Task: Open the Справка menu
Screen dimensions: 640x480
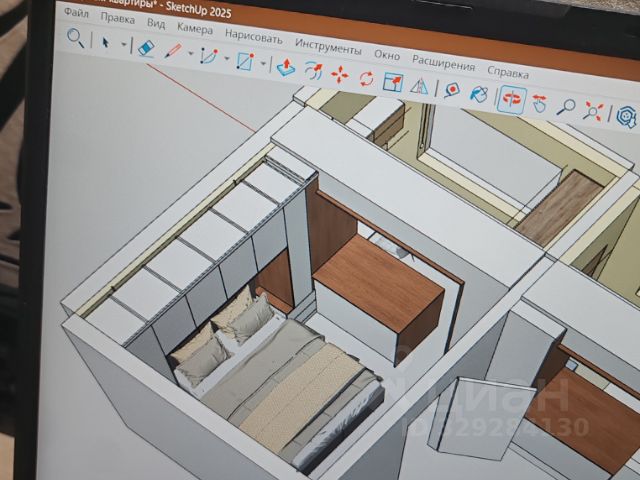Action: pos(508,72)
